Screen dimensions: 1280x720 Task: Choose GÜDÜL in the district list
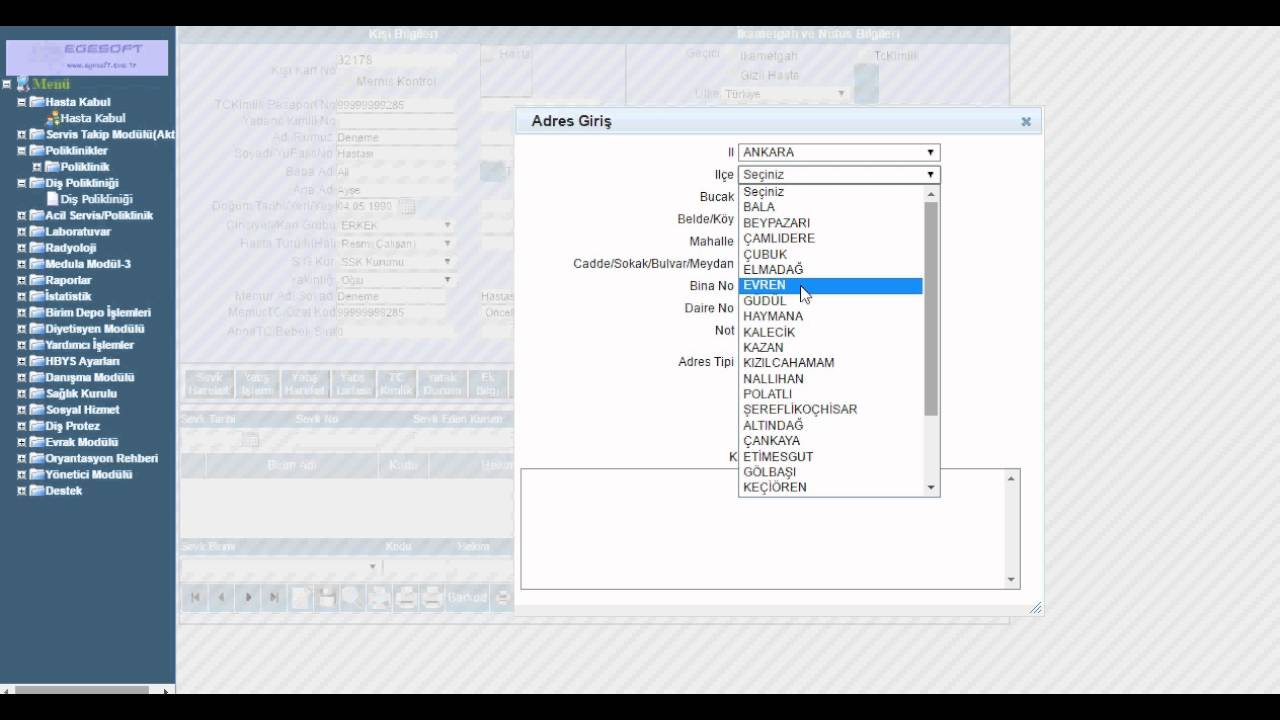[830, 301]
